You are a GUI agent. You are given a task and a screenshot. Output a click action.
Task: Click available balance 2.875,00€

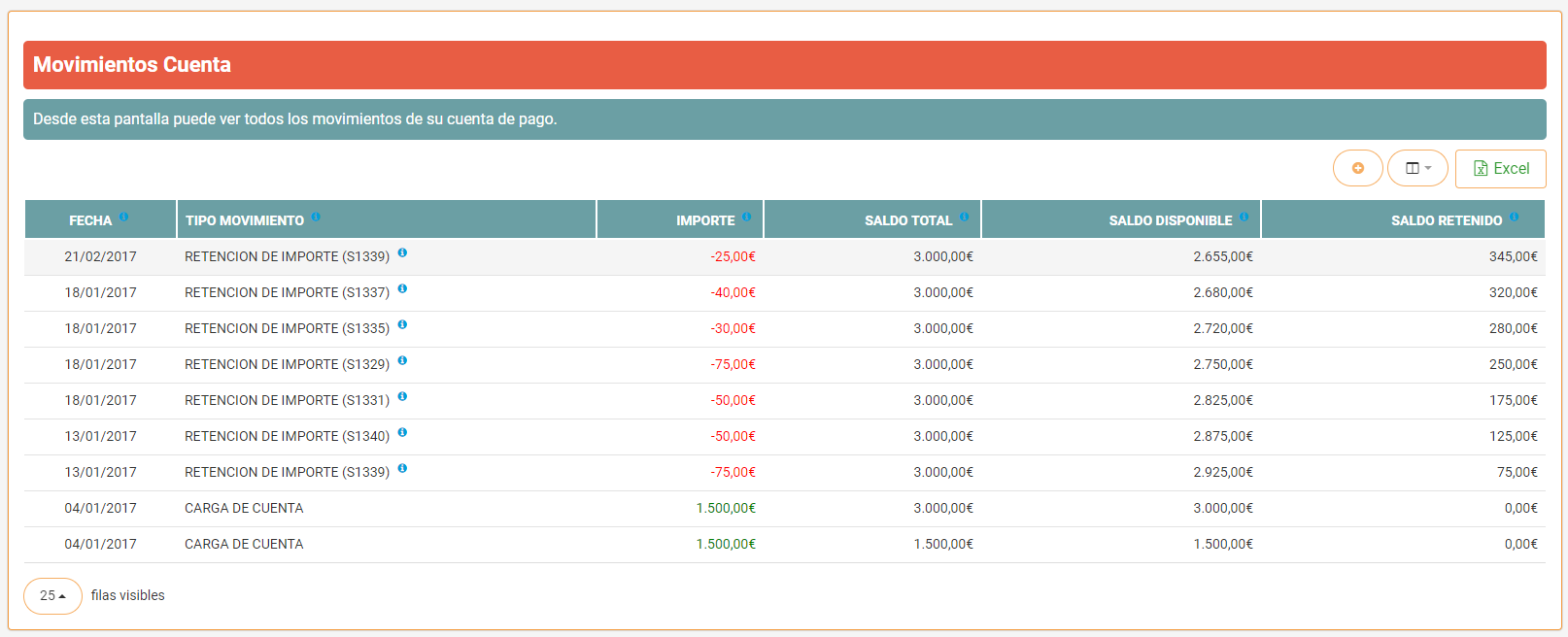click(1223, 436)
